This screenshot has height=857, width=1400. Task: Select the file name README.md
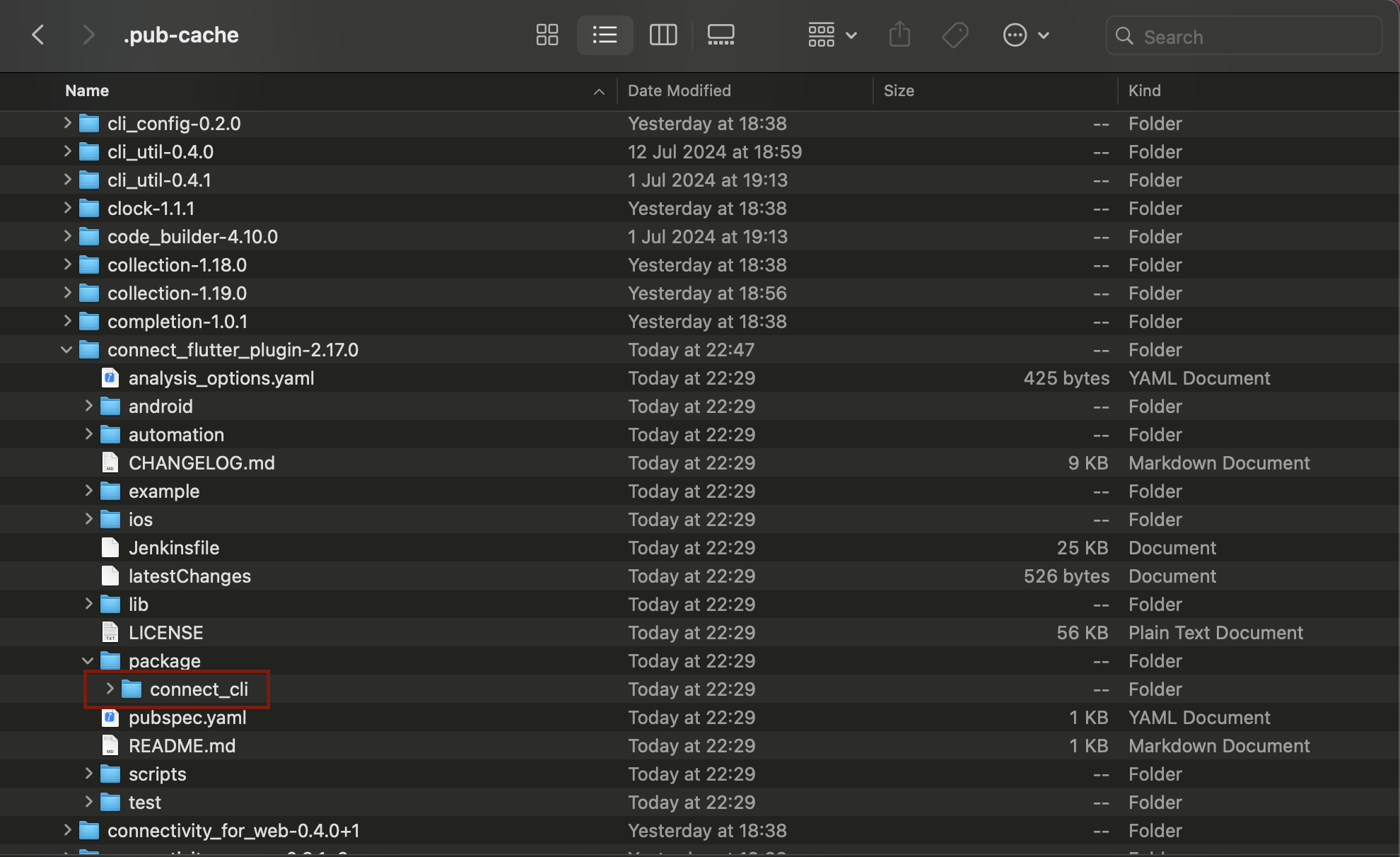tap(182, 745)
